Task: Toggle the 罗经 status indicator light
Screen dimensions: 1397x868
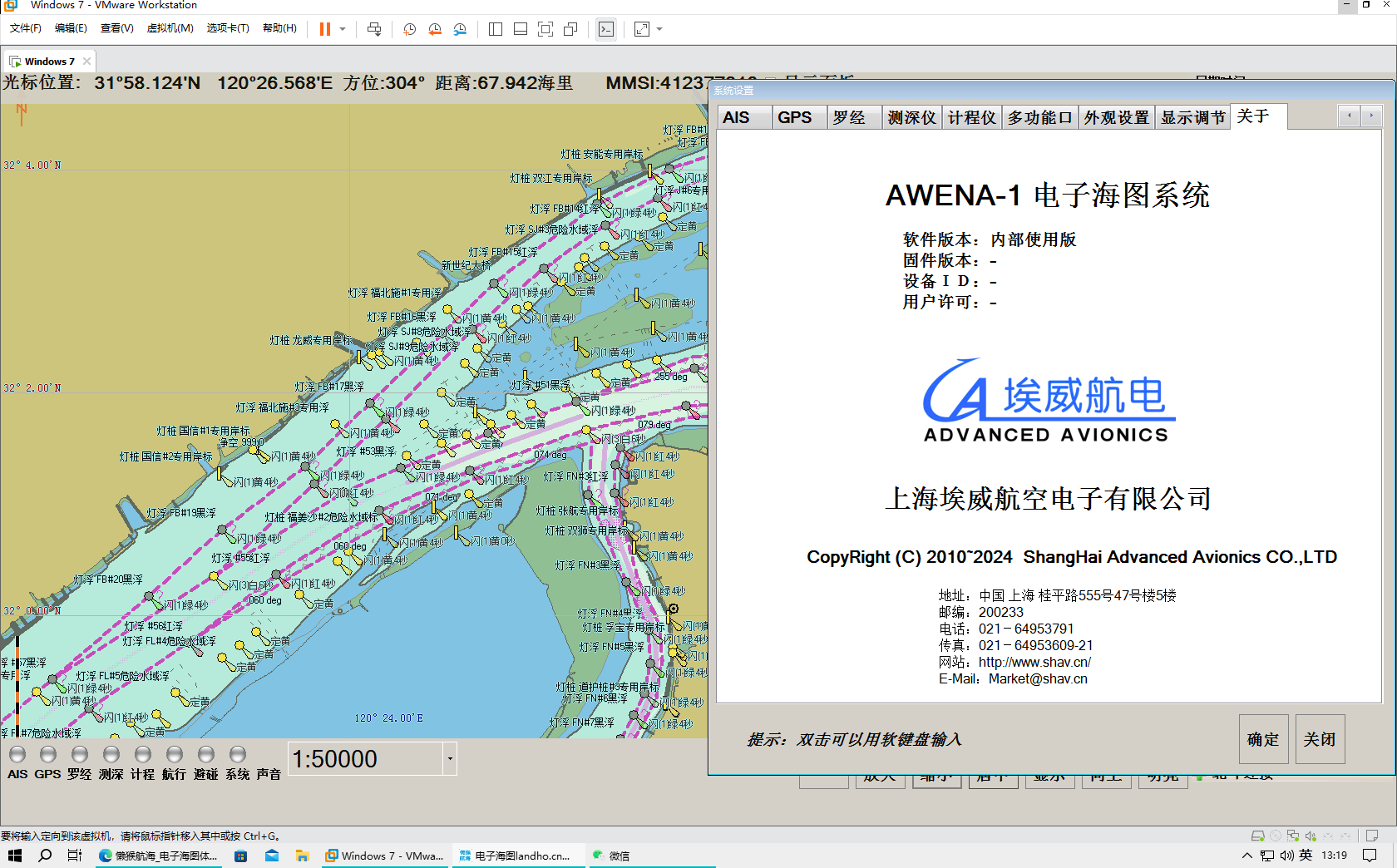Action: click(x=80, y=754)
